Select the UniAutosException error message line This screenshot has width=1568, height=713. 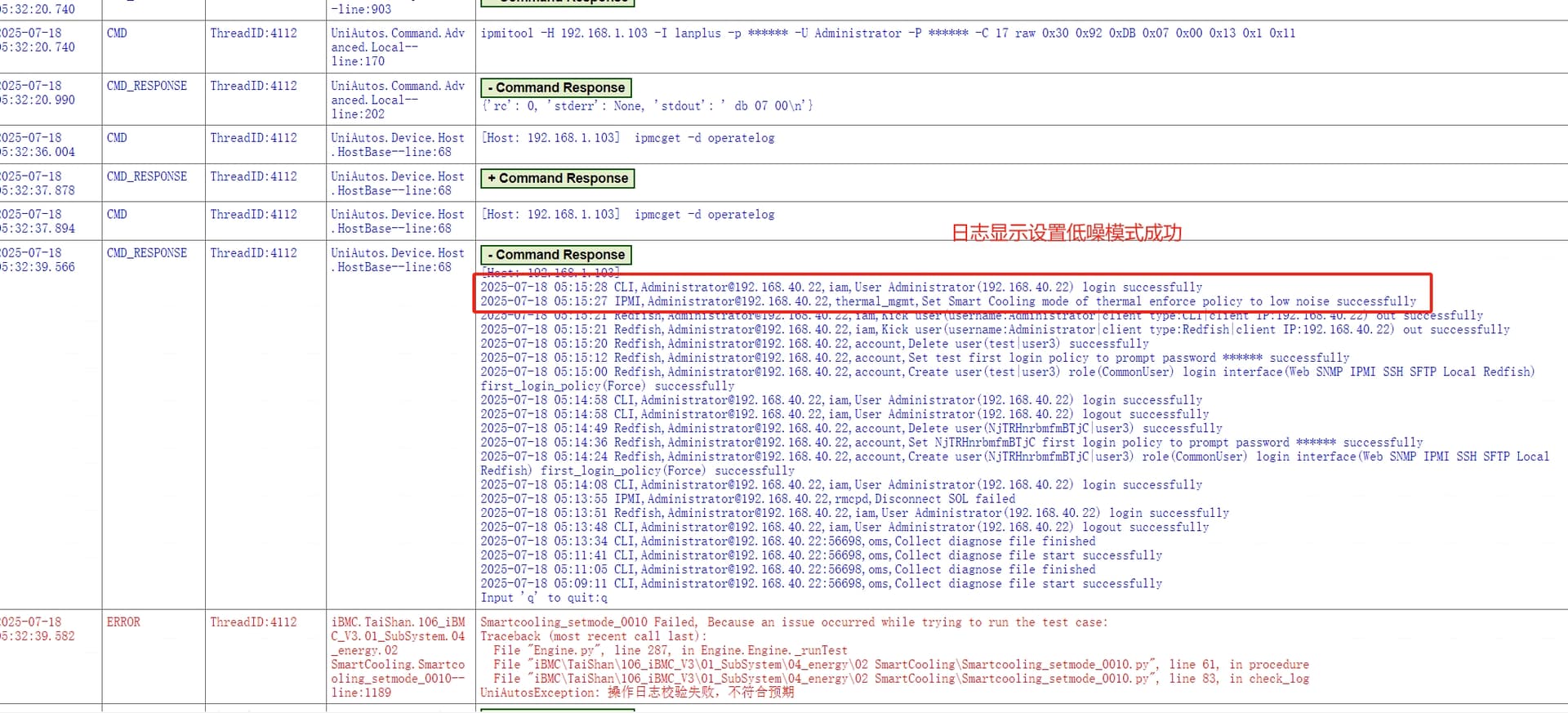coord(636,693)
